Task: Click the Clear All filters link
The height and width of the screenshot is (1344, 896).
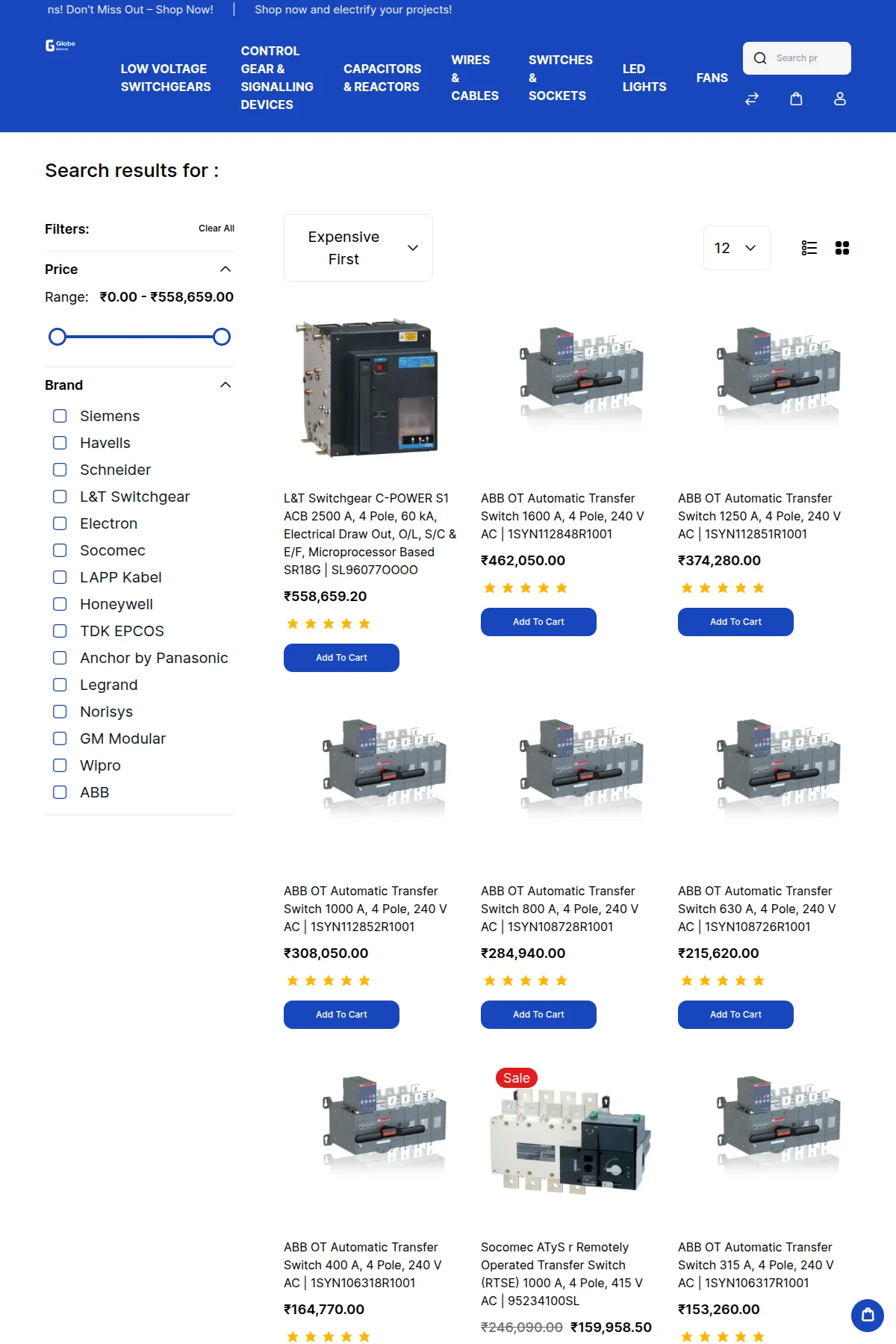Action: (217, 228)
